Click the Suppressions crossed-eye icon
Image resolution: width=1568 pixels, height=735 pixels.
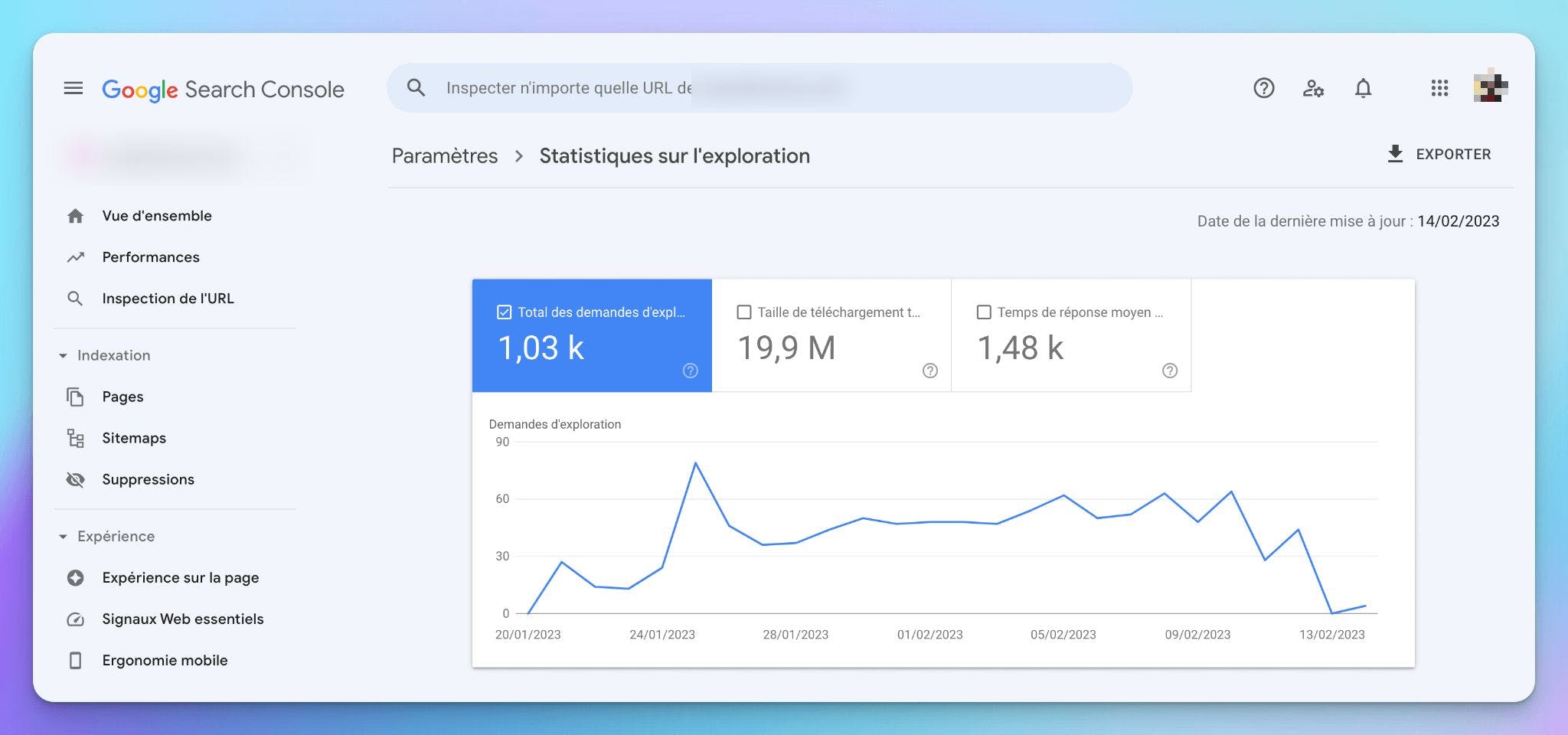(75, 479)
